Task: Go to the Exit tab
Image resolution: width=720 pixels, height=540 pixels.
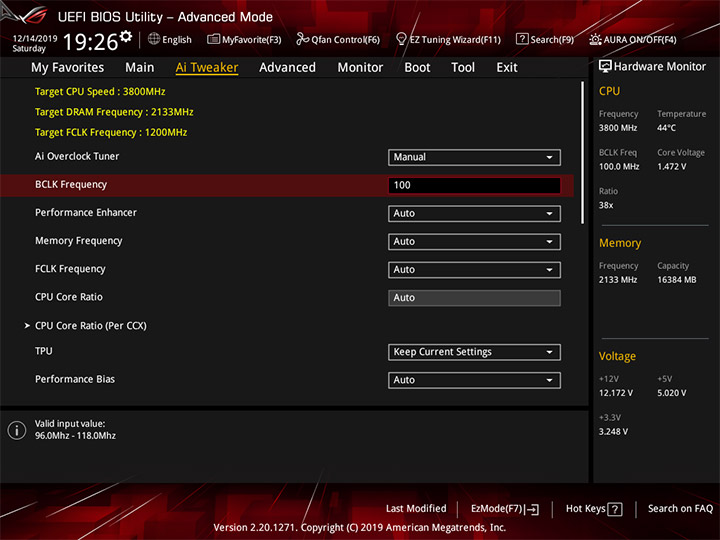Action: click(507, 68)
